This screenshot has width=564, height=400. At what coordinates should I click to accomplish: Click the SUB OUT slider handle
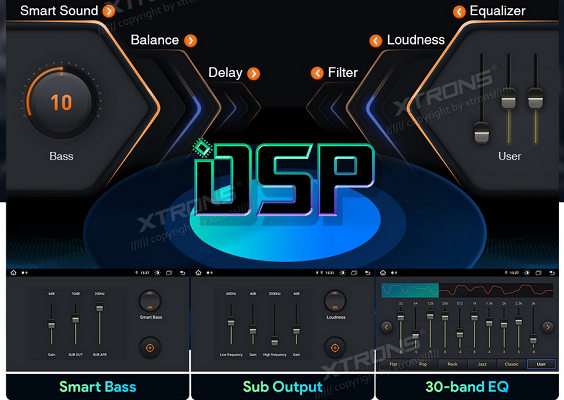click(75, 318)
